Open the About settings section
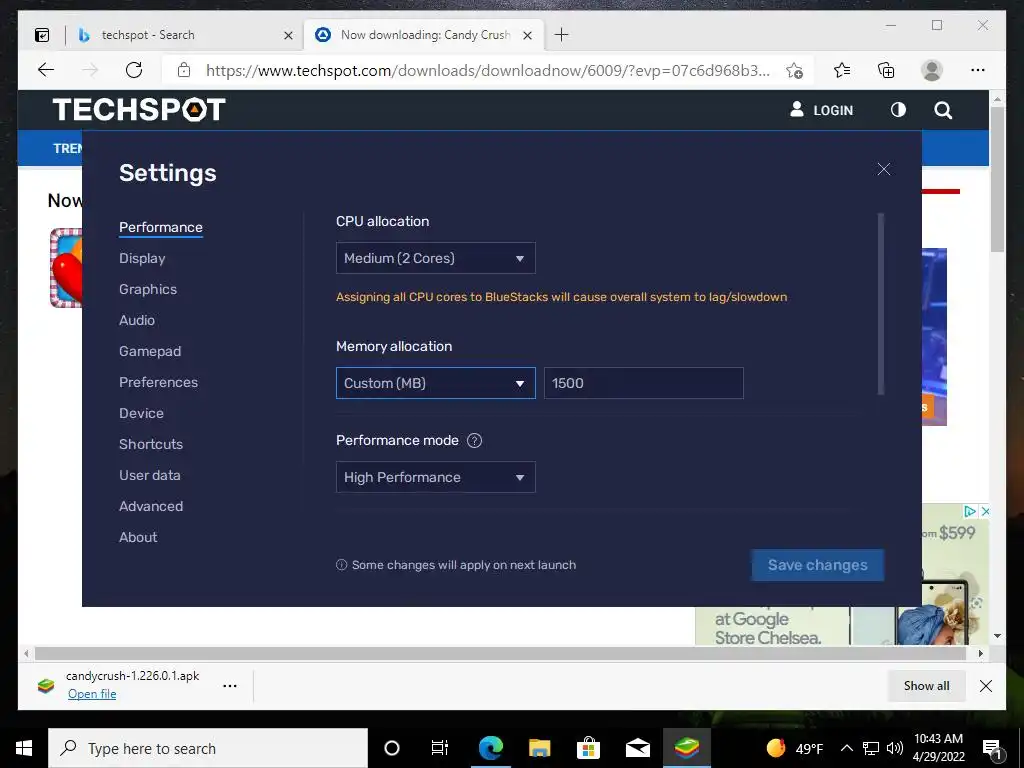This screenshot has width=1024, height=768. point(138,537)
